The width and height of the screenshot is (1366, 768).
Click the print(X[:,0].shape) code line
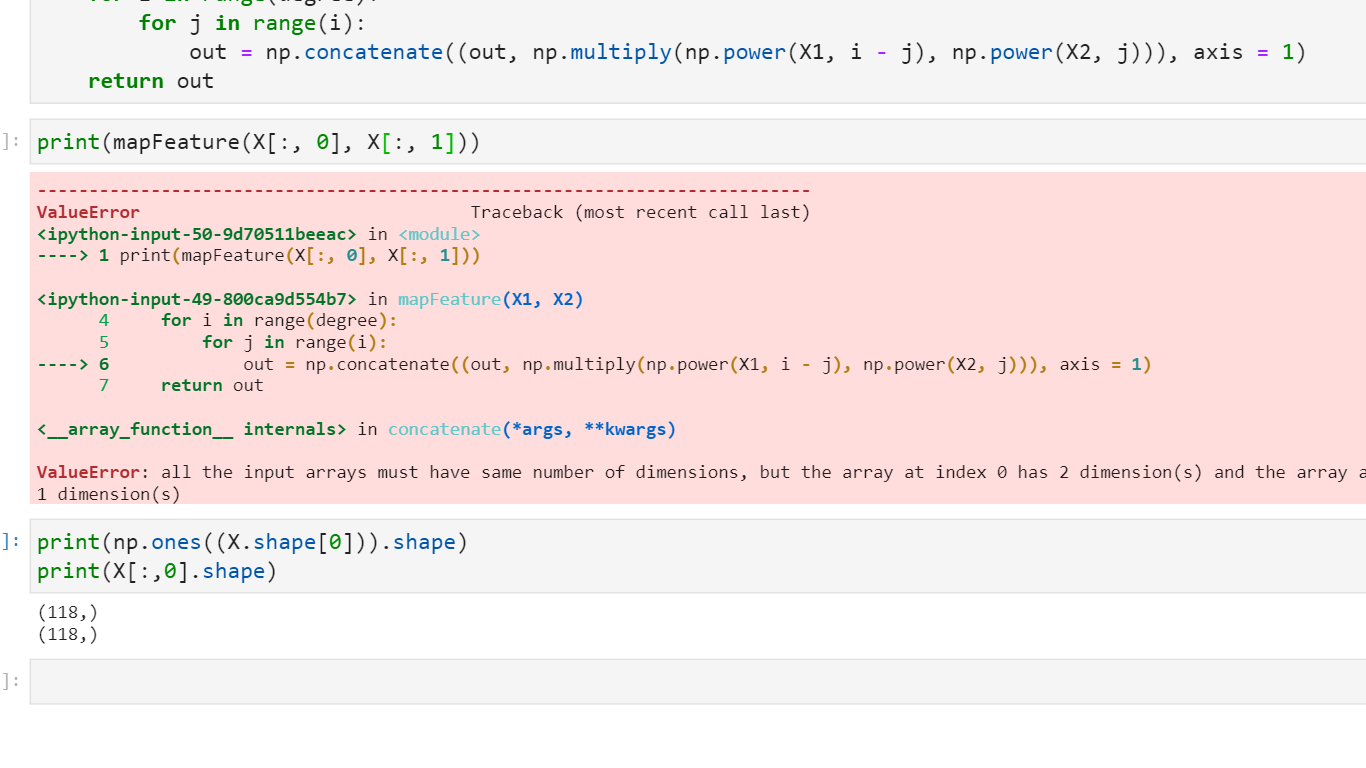pos(156,571)
